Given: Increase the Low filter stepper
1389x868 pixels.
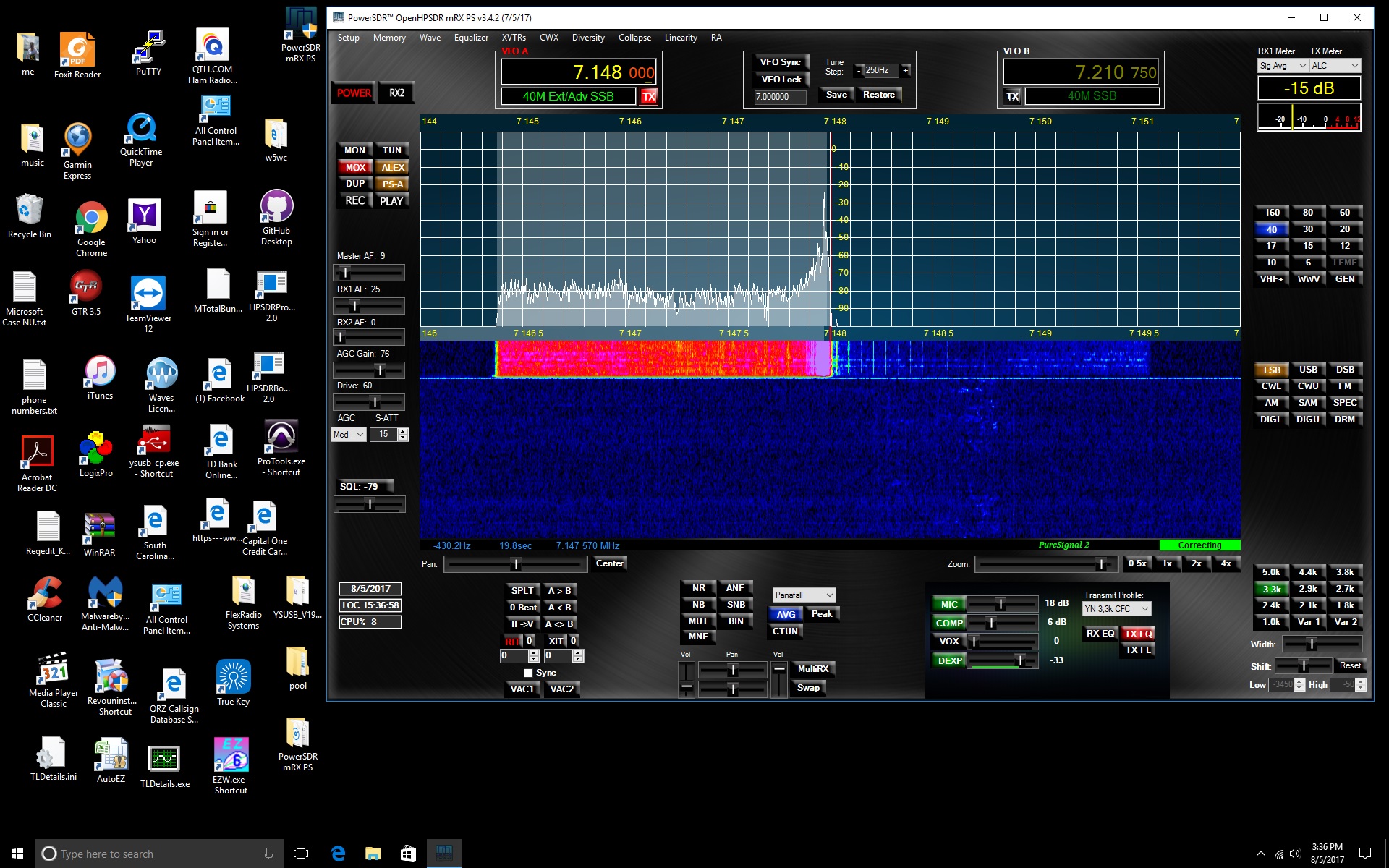Looking at the screenshot, I should (x=1299, y=681).
